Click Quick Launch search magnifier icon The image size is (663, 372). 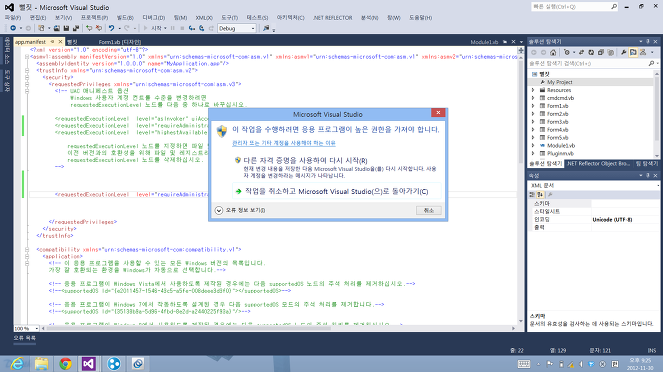click(614, 6)
